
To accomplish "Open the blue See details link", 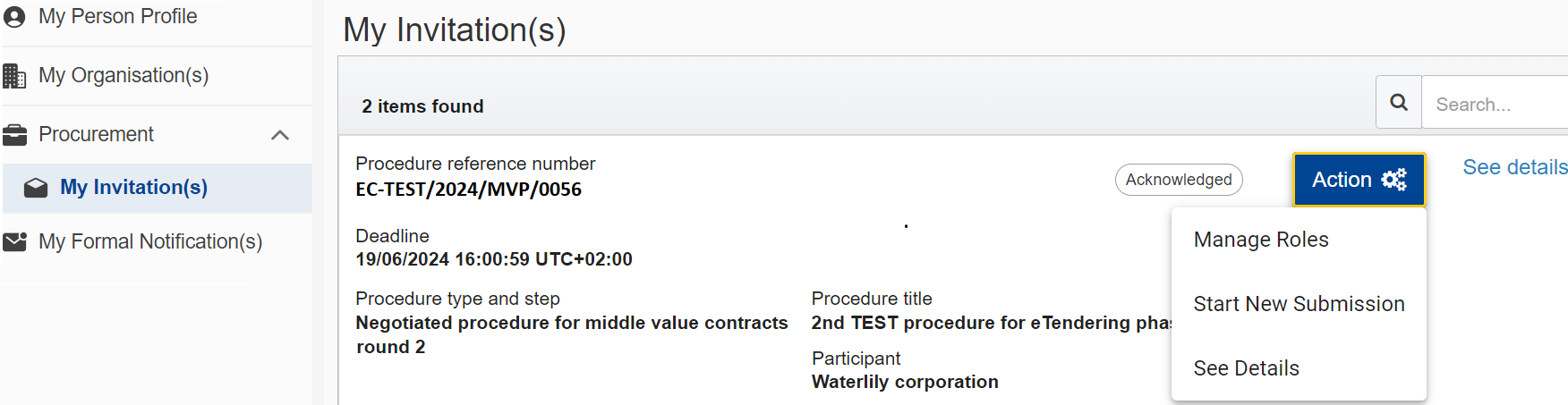I will click(x=1514, y=167).
